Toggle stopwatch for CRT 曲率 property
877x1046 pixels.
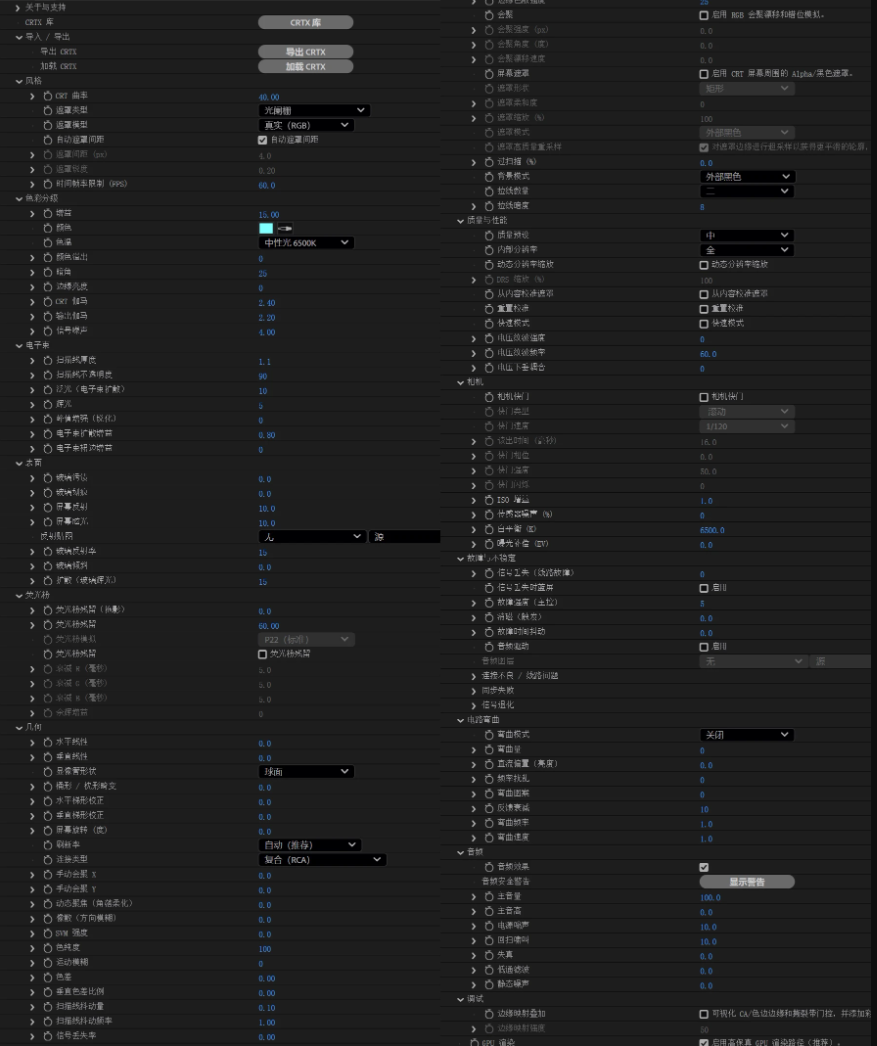point(47,96)
